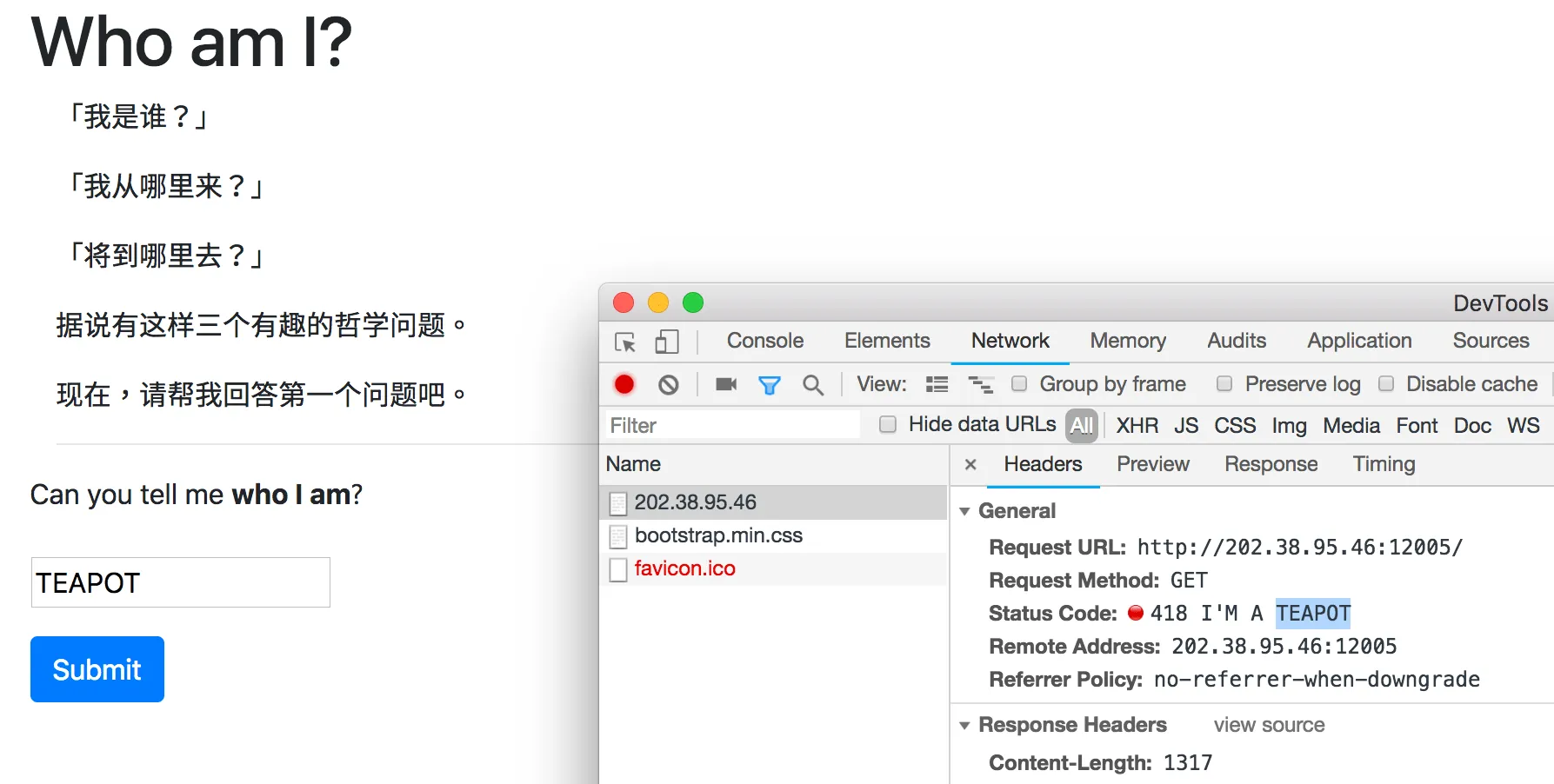The height and width of the screenshot is (784, 1554).
Task: Click the view source link
Action: pos(1269,725)
